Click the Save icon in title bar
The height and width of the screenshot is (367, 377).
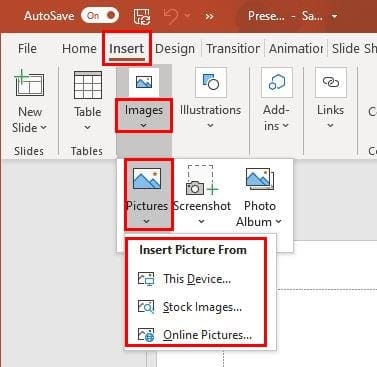pos(142,16)
